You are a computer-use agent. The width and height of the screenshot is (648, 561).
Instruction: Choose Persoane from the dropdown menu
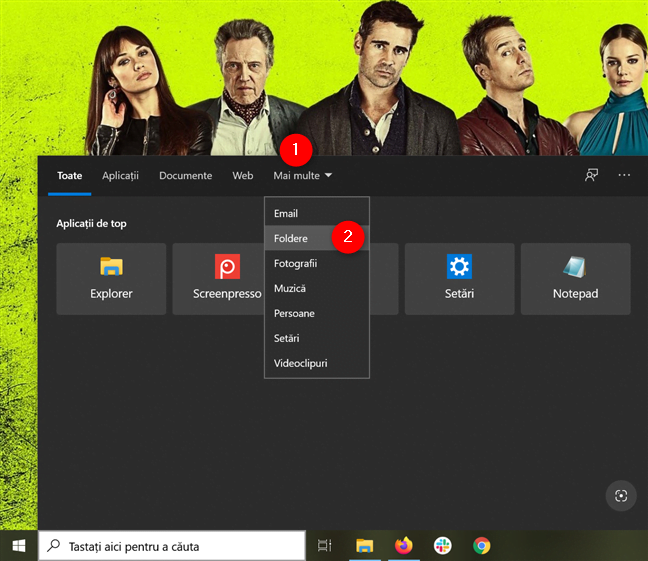point(317,313)
